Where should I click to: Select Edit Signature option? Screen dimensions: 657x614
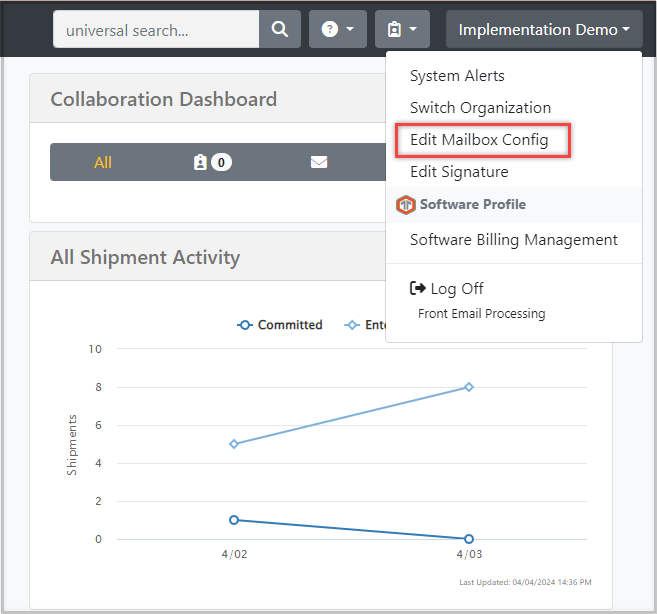pyautogui.click(x=459, y=172)
